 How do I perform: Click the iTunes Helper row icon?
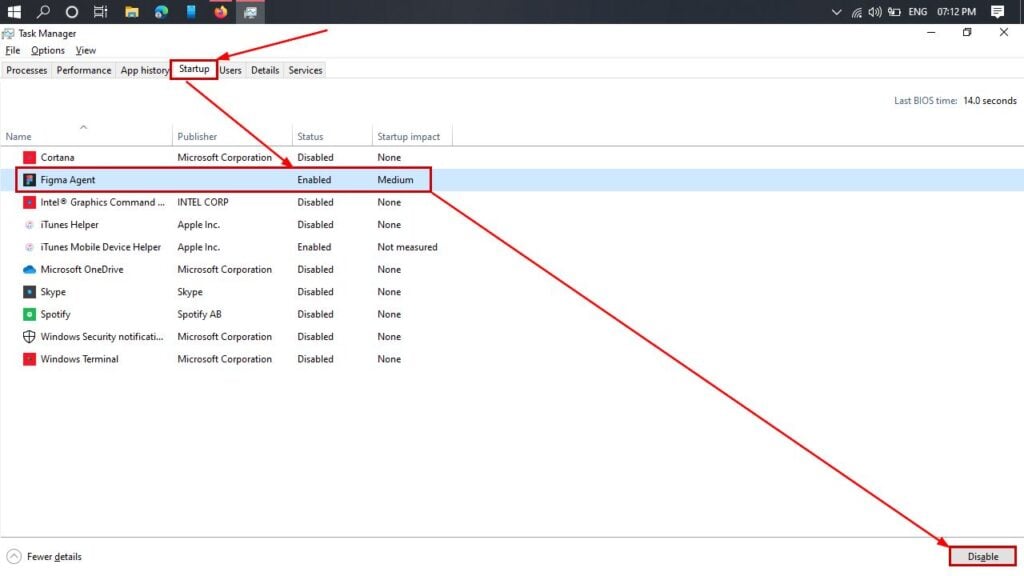point(29,225)
